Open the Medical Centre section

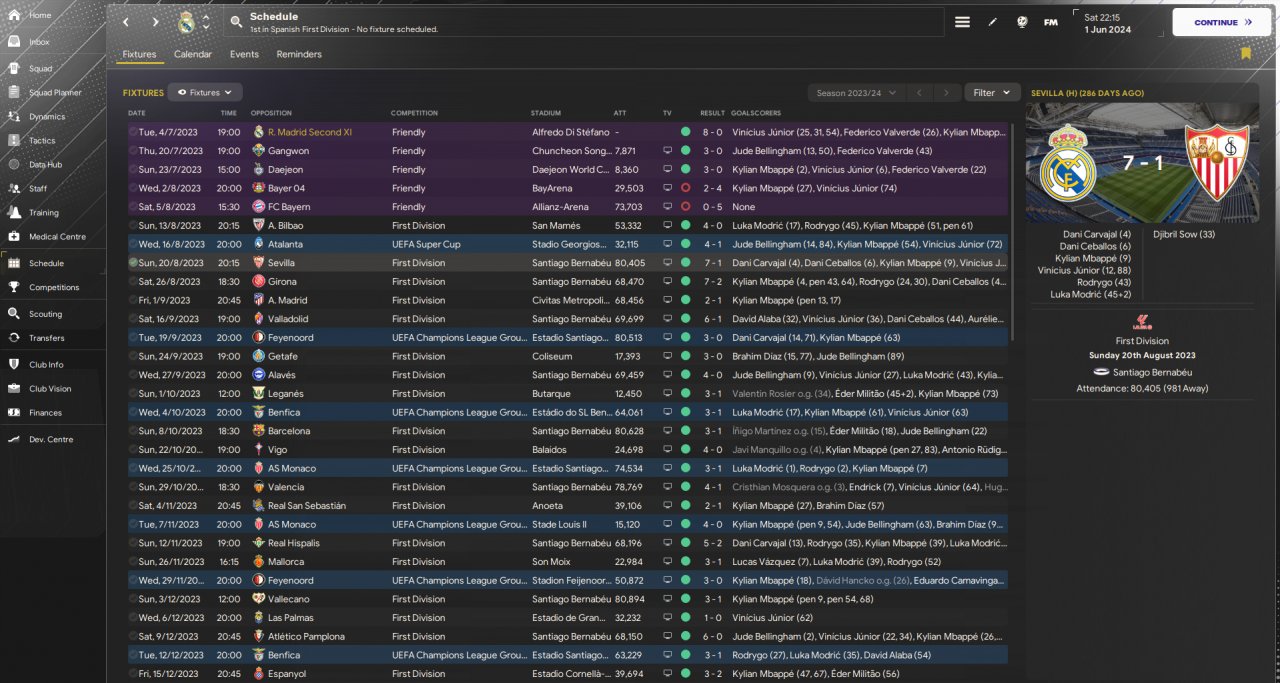point(57,237)
